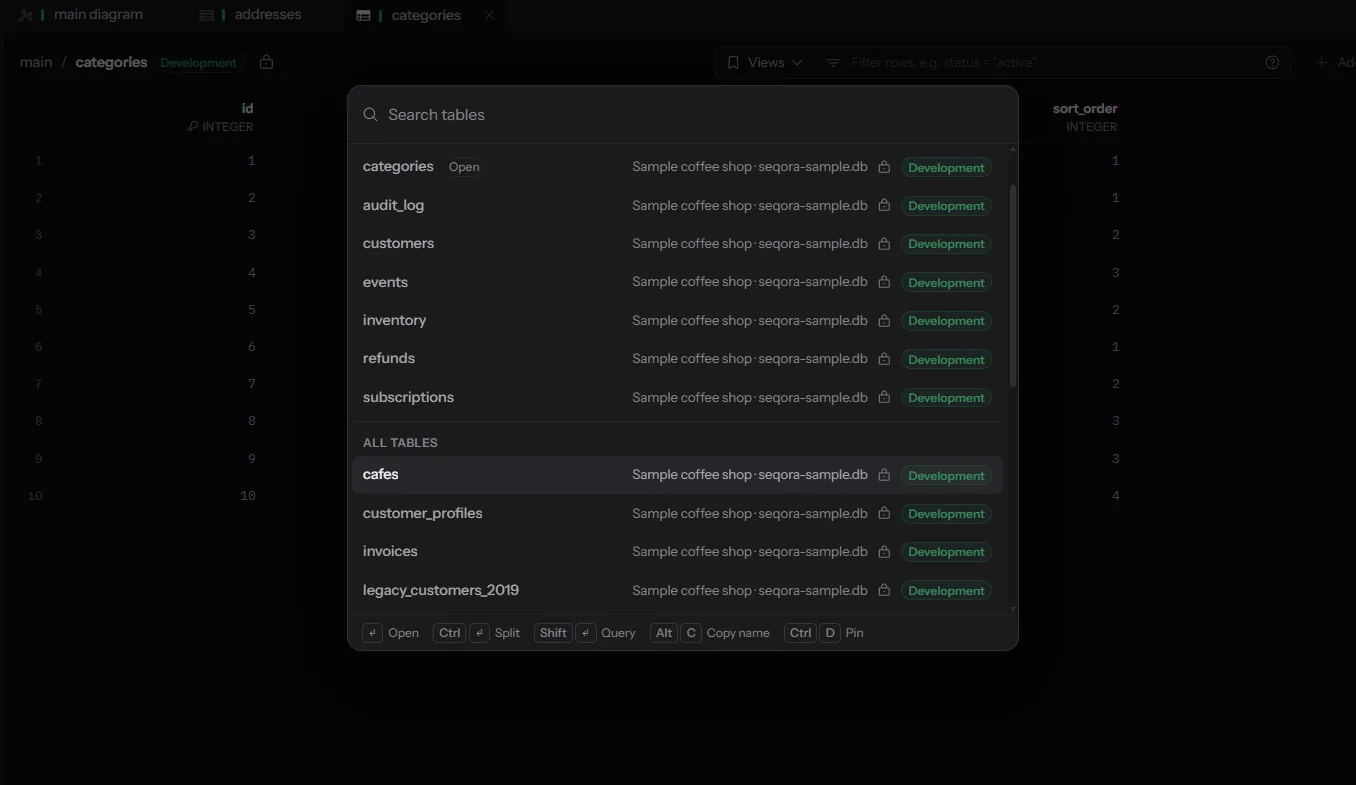Click the Search tables input field

(682, 115)
